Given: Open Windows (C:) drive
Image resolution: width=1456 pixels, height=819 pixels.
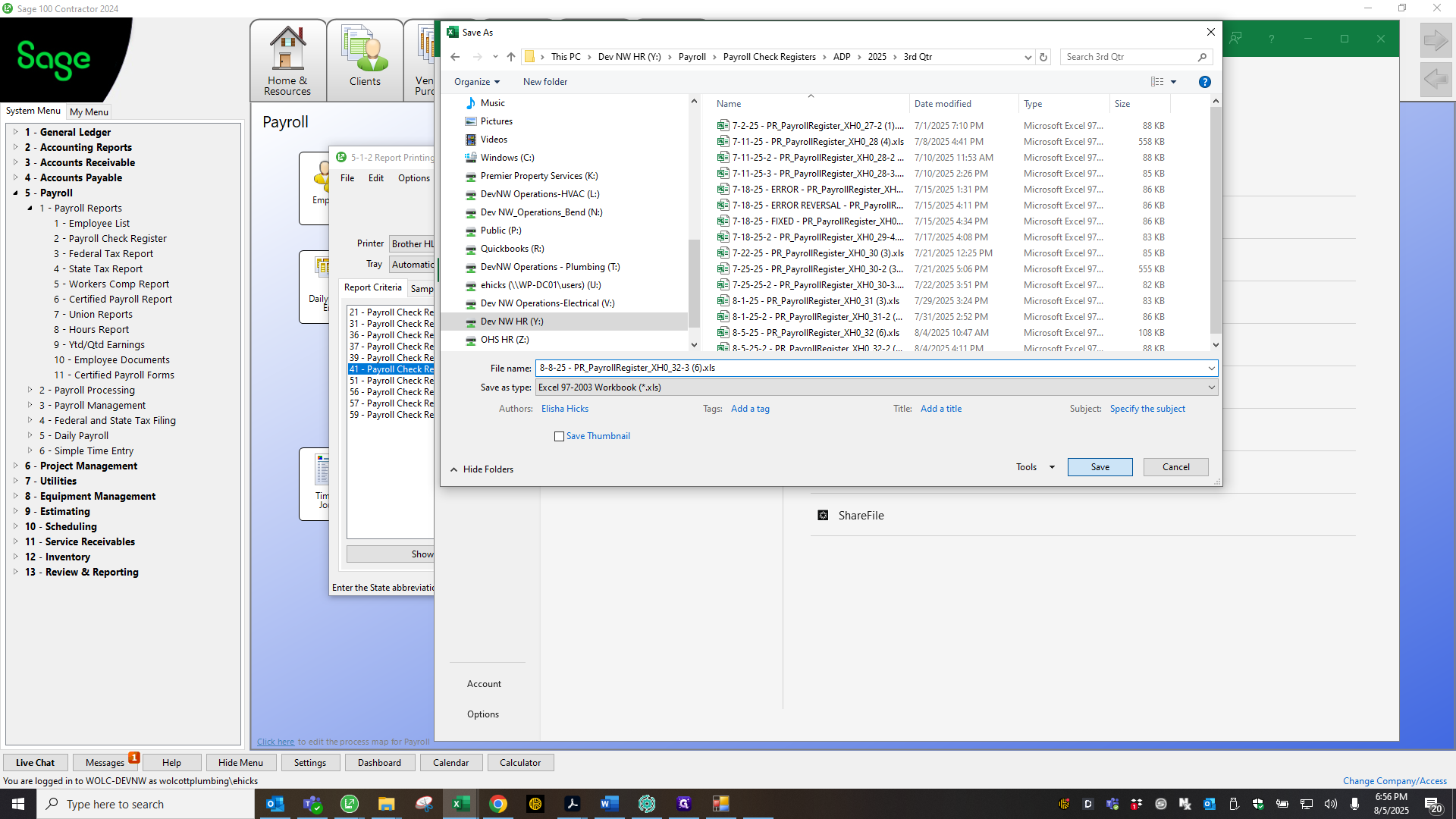Looking at the screenshot, I should pyautogui.click(x=507, y=158).
